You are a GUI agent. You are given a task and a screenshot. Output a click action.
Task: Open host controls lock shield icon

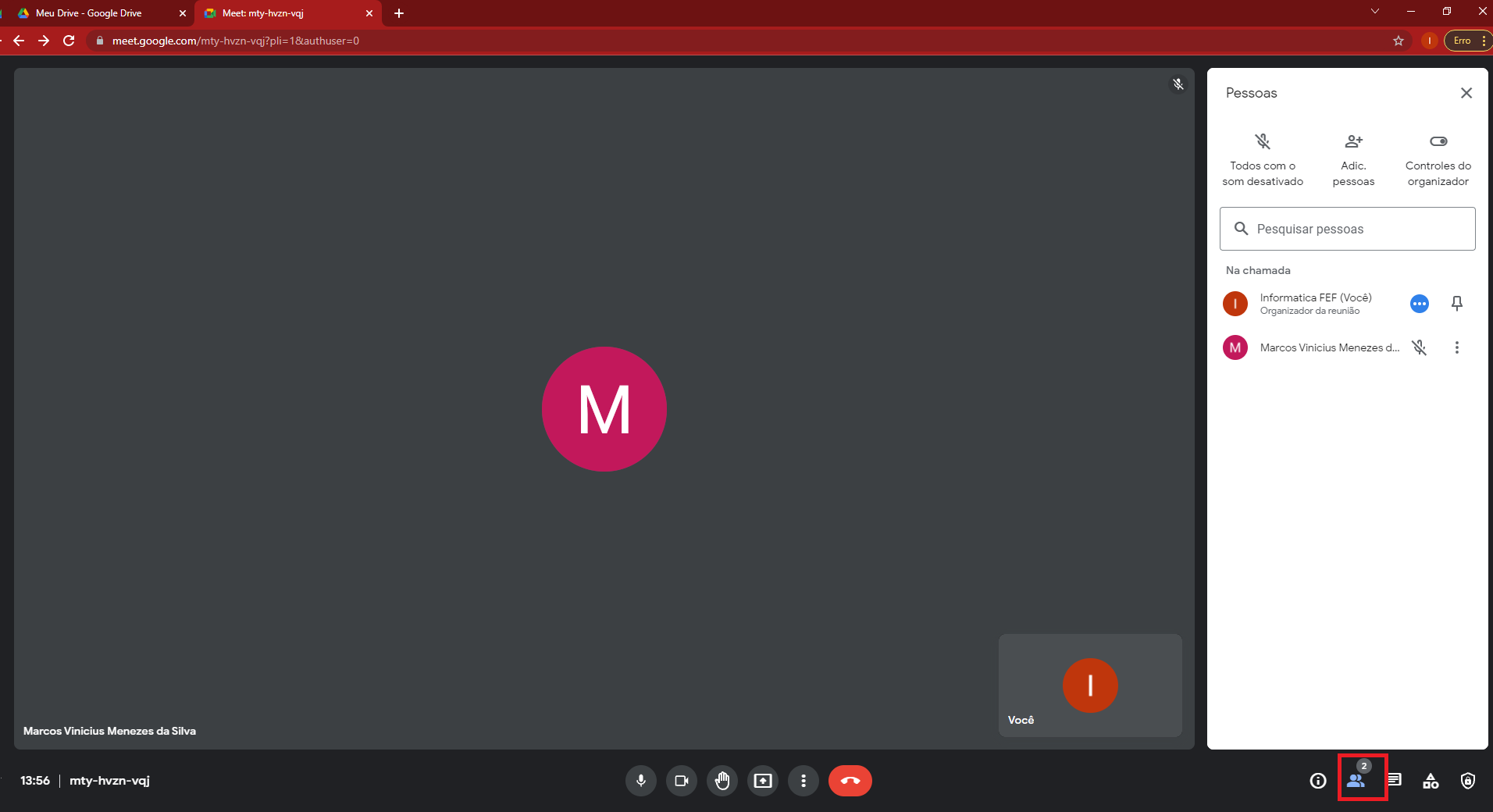pyautogui.click(x=1468, y=781)
